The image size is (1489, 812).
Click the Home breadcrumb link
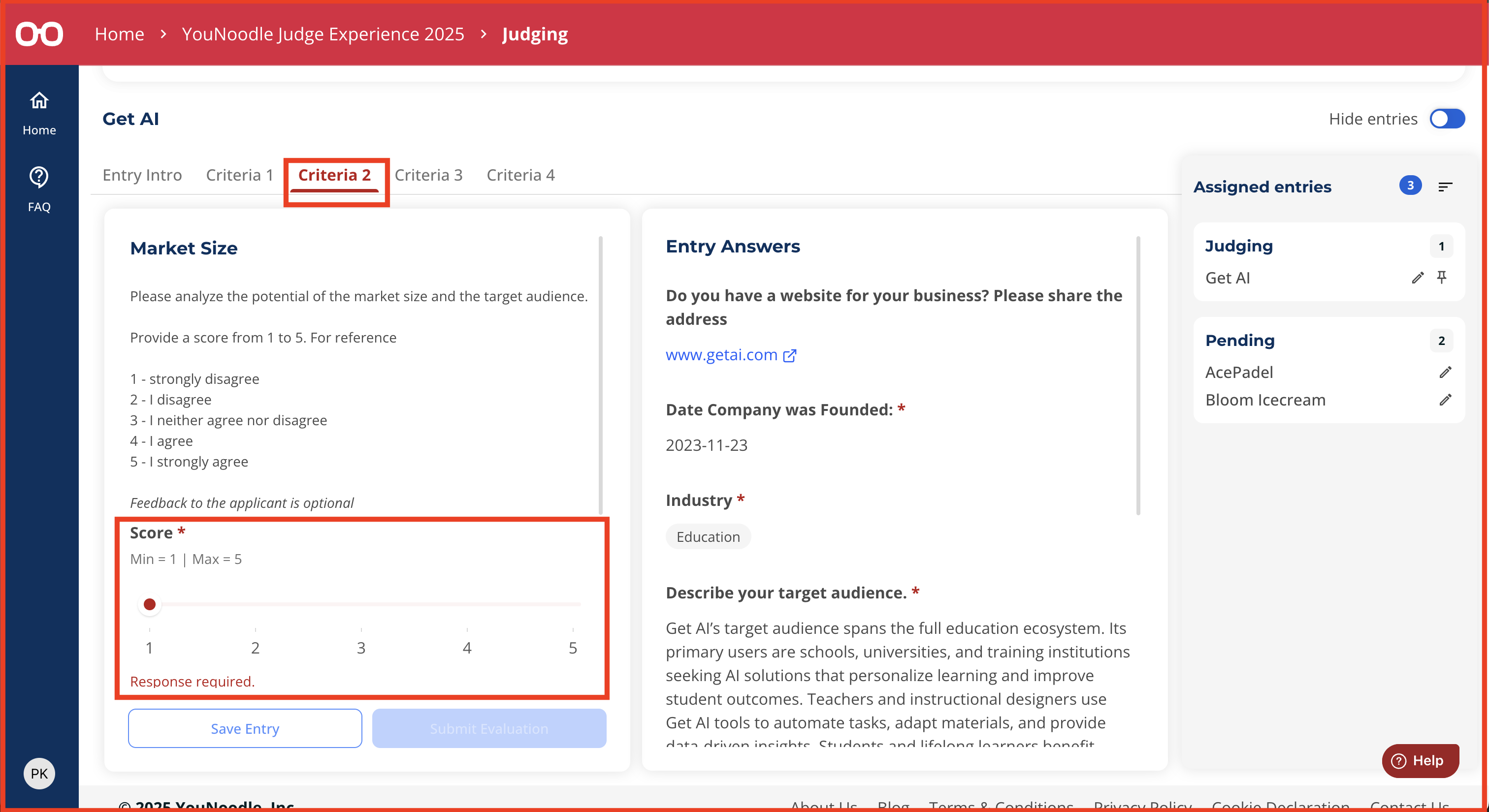click(120, 34)
